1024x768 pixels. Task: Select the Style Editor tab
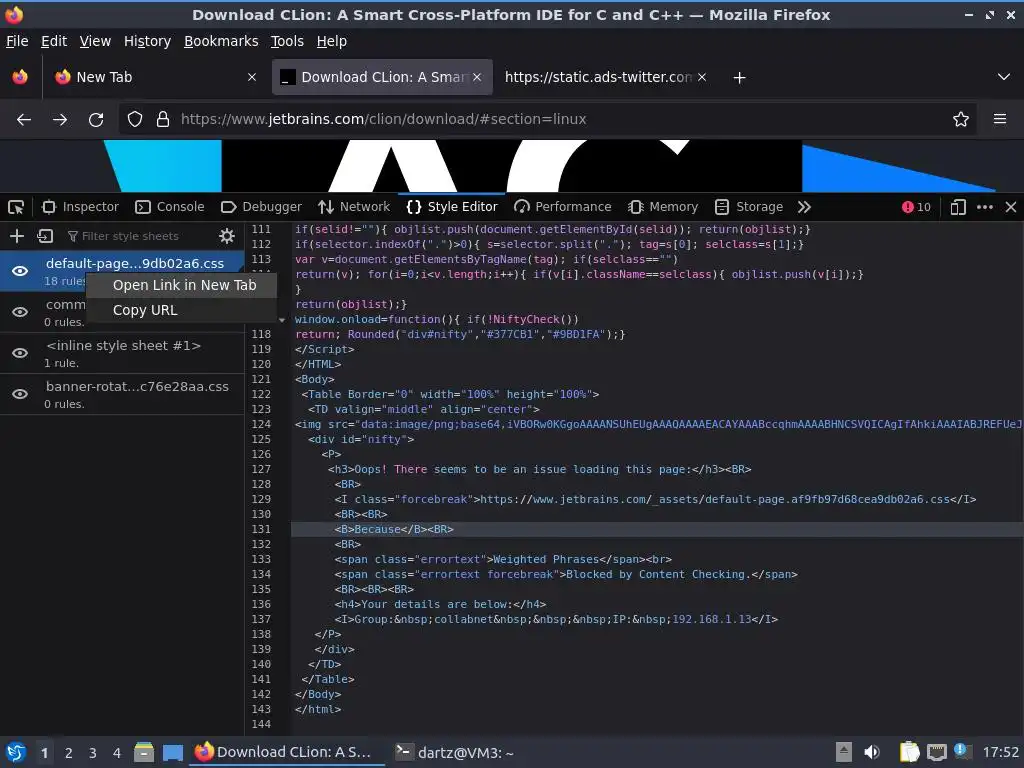(452, 207)
